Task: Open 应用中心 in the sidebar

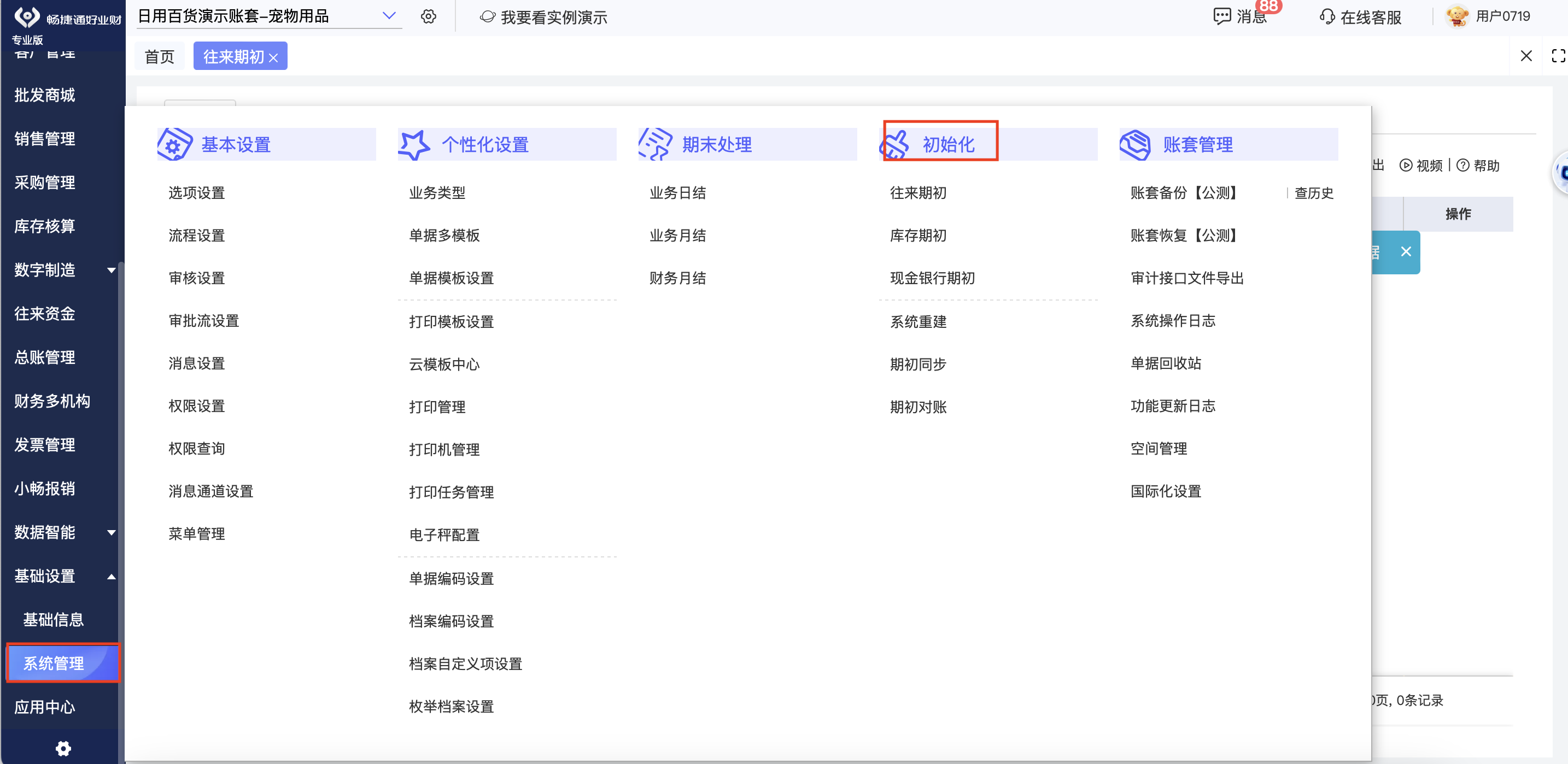Action: (x=44, y=707)
